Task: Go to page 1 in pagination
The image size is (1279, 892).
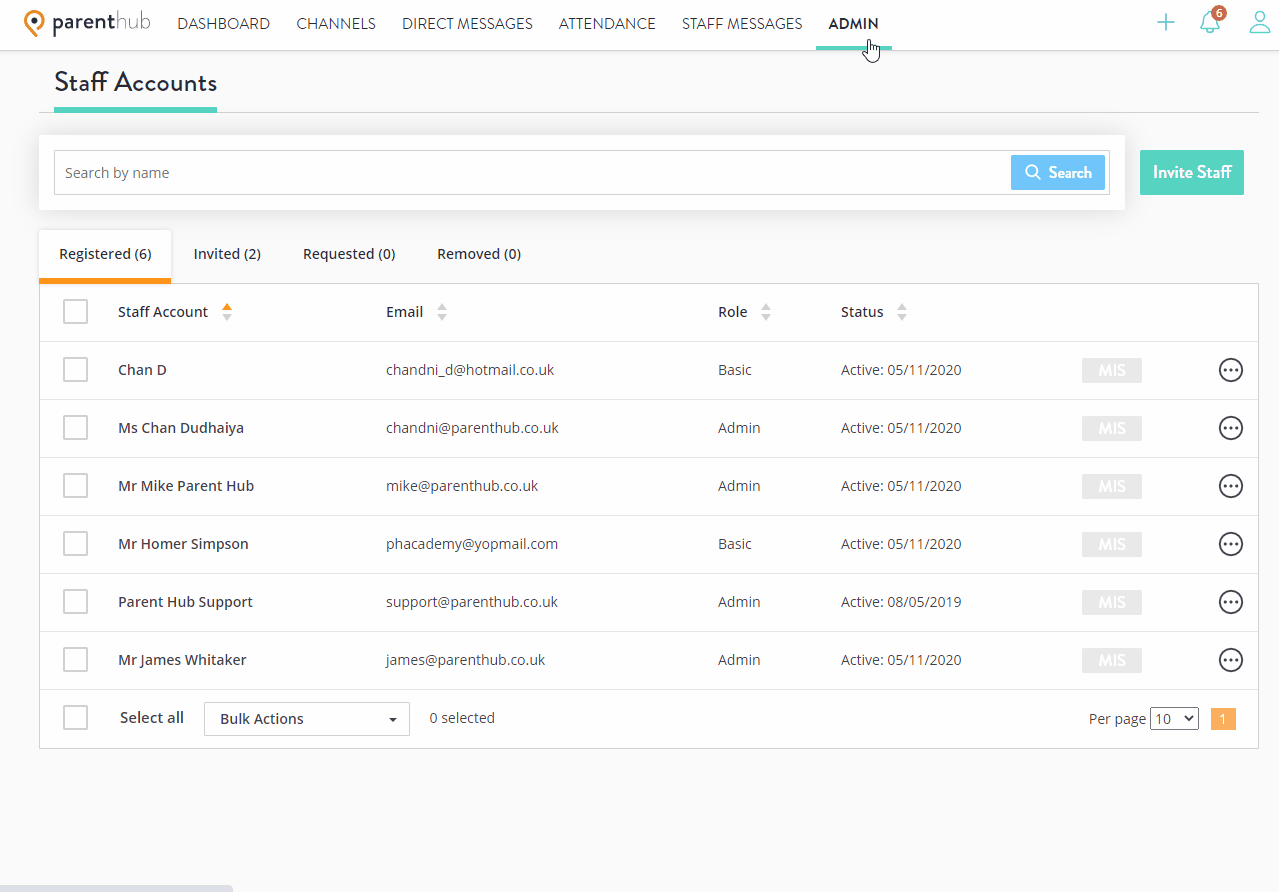Action: pos(1223,719)
